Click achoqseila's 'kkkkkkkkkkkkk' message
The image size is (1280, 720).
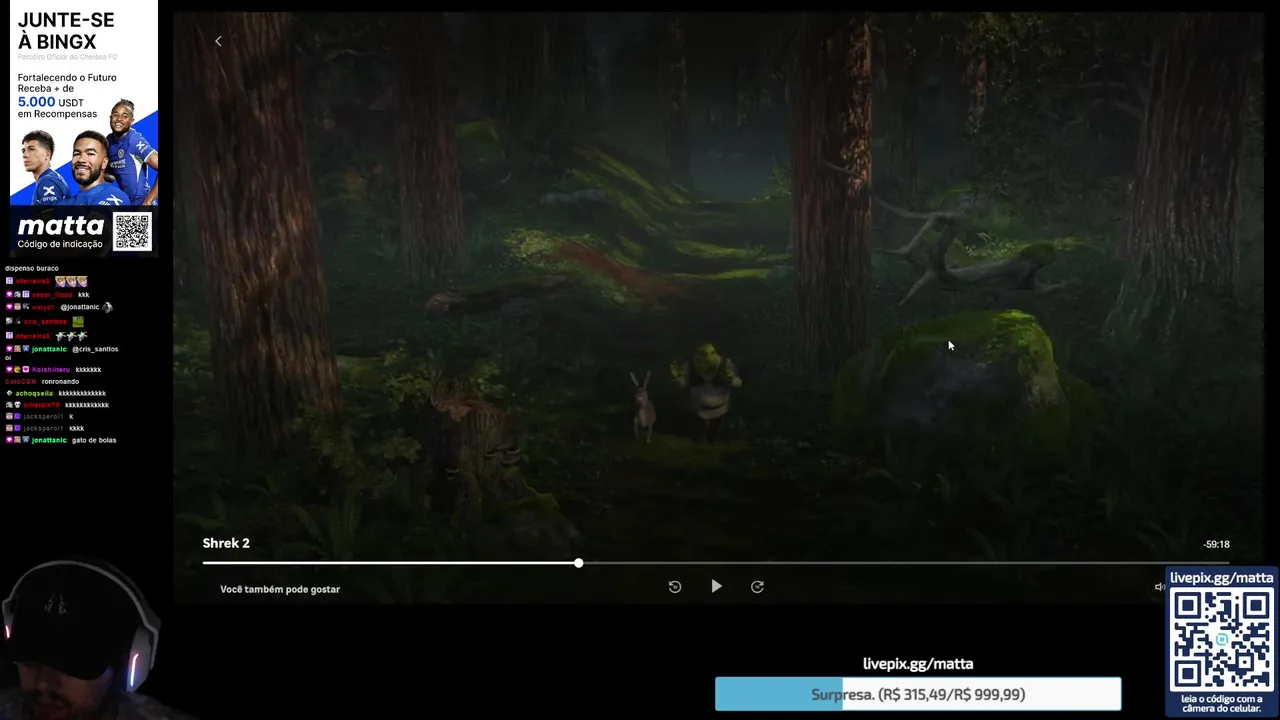pyautogui.click(x=82, y=393)
